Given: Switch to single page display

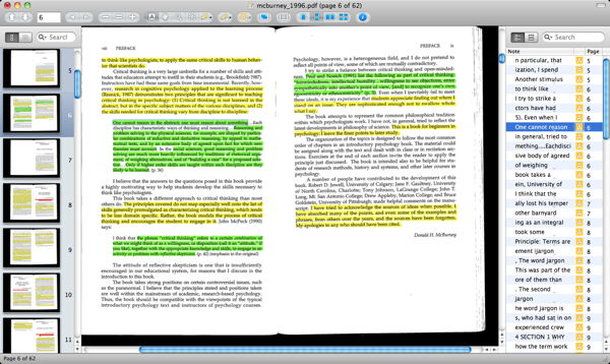Looking at the screenshot, I should click(303, 17).
